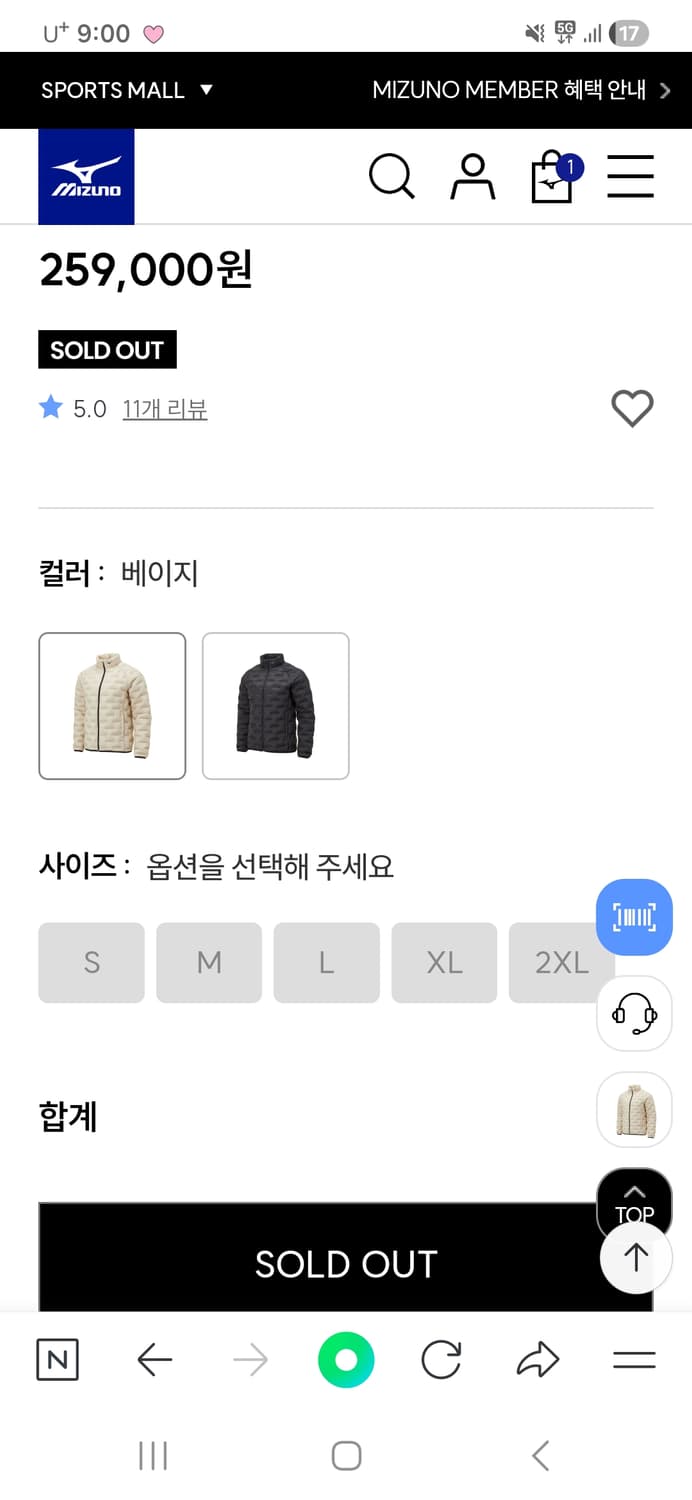Open the shopping bag with 1 item
Screen dimensions: 692x1500
pyautogui.click(x=551, y=178)
